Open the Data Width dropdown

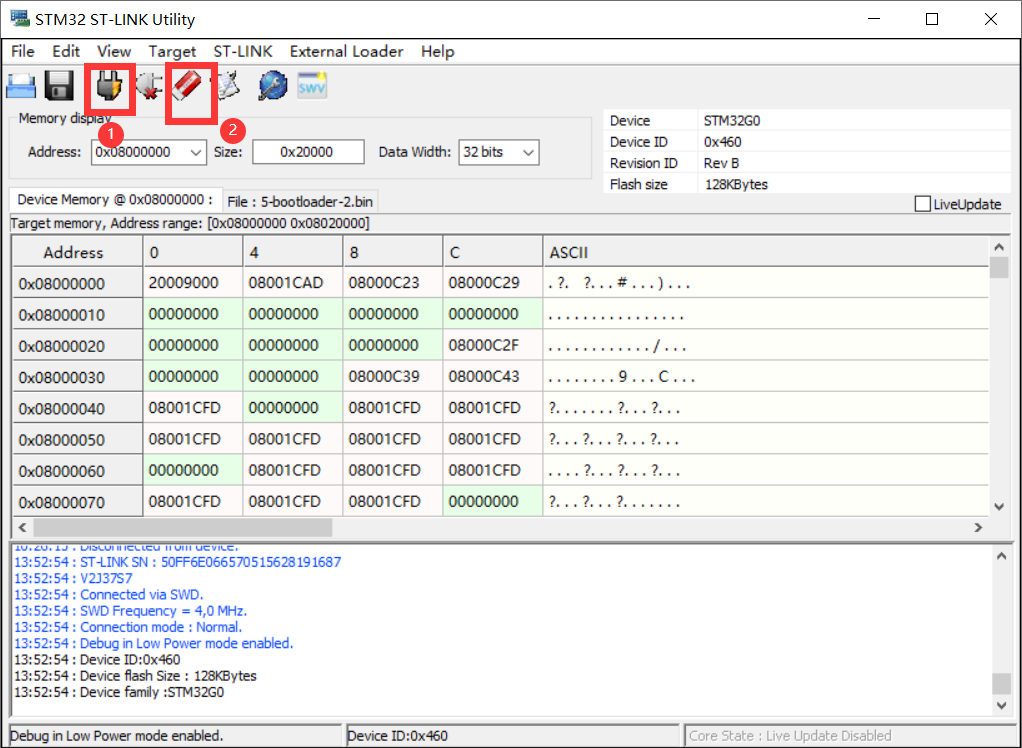click(x=529, y=152)
